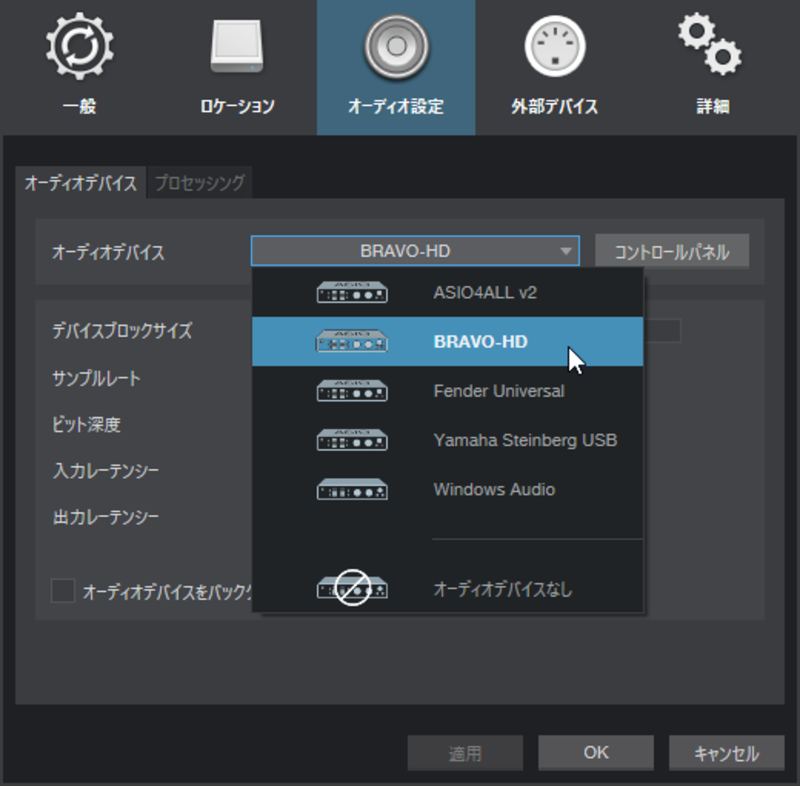Click the キャンセル button
The image size is (800, 786).
727,753
